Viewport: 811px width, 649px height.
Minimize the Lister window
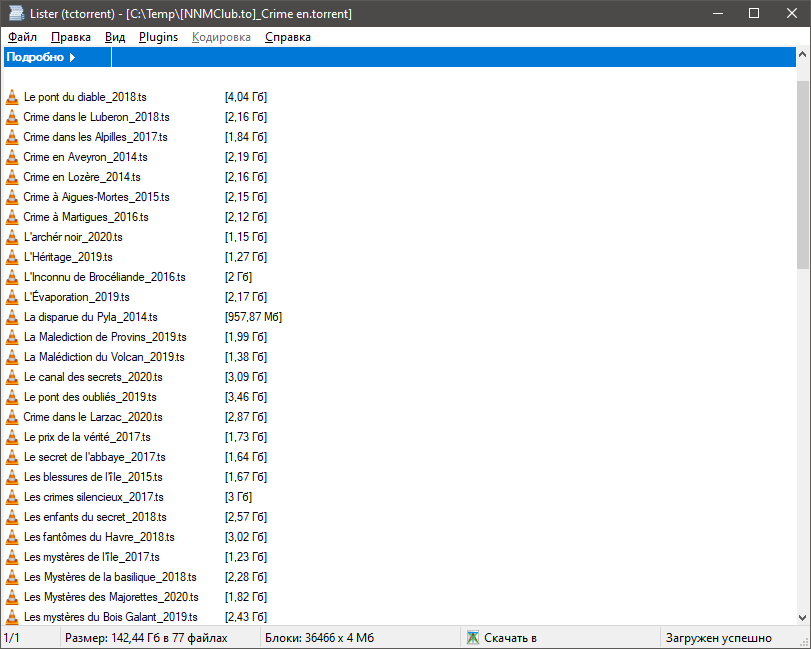coord(718,13)
